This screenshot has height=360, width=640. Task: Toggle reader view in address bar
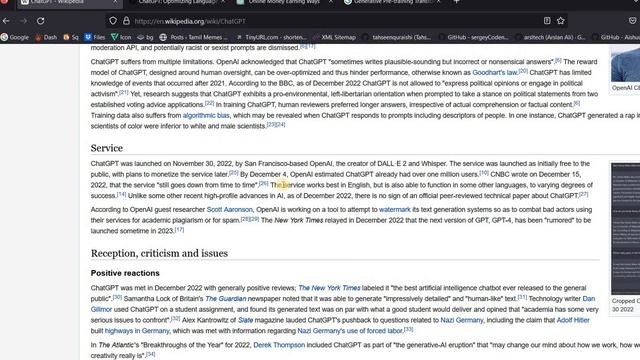[x=547, y=21]
